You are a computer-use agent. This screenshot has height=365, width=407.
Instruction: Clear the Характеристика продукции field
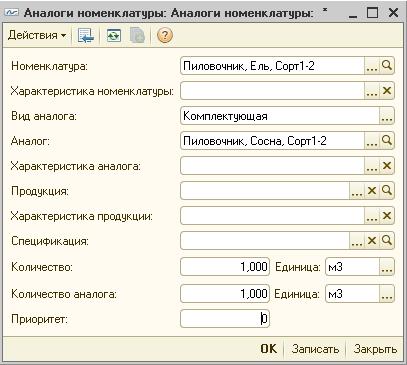pos(387,216)
